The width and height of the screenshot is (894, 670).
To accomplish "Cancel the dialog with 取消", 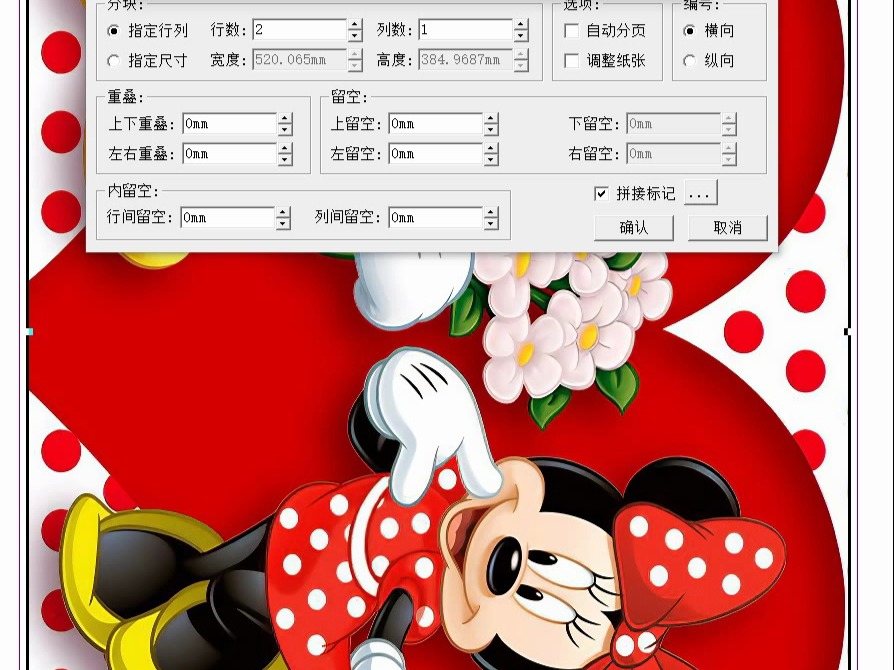I will pos(728,228).
